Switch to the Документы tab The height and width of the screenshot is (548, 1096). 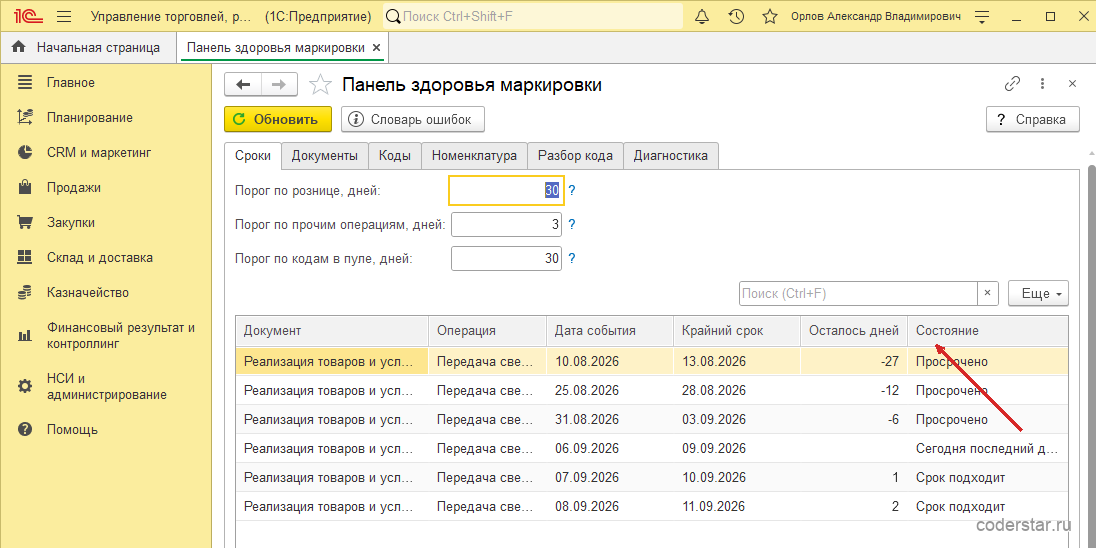pyautogui.click(x=325, y=156)
